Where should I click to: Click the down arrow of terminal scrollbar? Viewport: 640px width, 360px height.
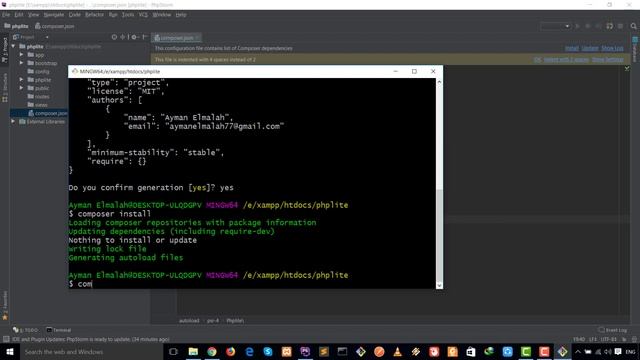439,285
